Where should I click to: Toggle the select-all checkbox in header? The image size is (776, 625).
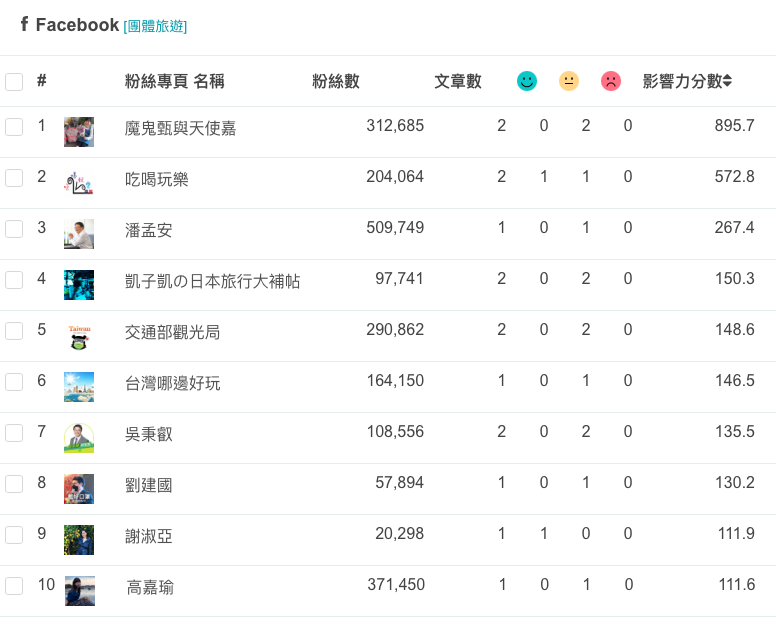coord(14,82)
